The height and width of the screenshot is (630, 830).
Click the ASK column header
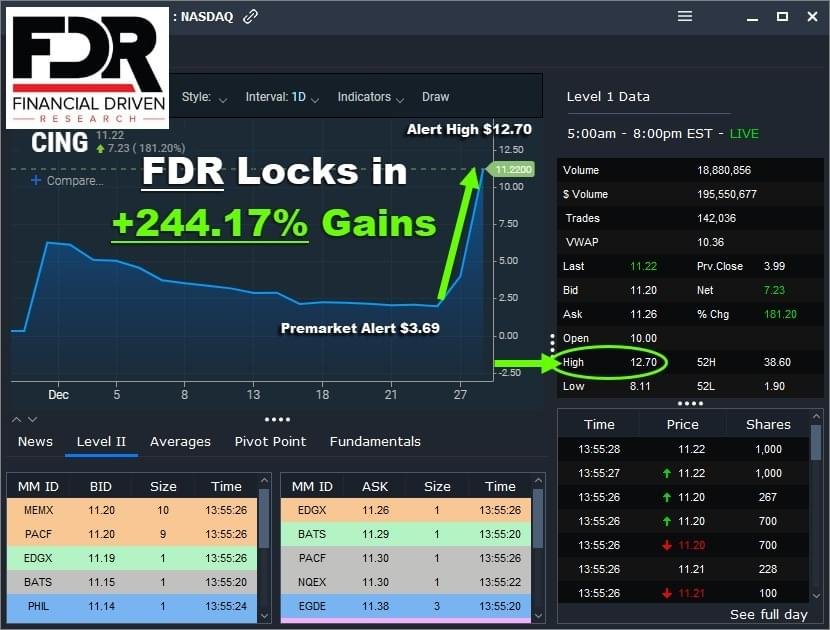point(375,487)
